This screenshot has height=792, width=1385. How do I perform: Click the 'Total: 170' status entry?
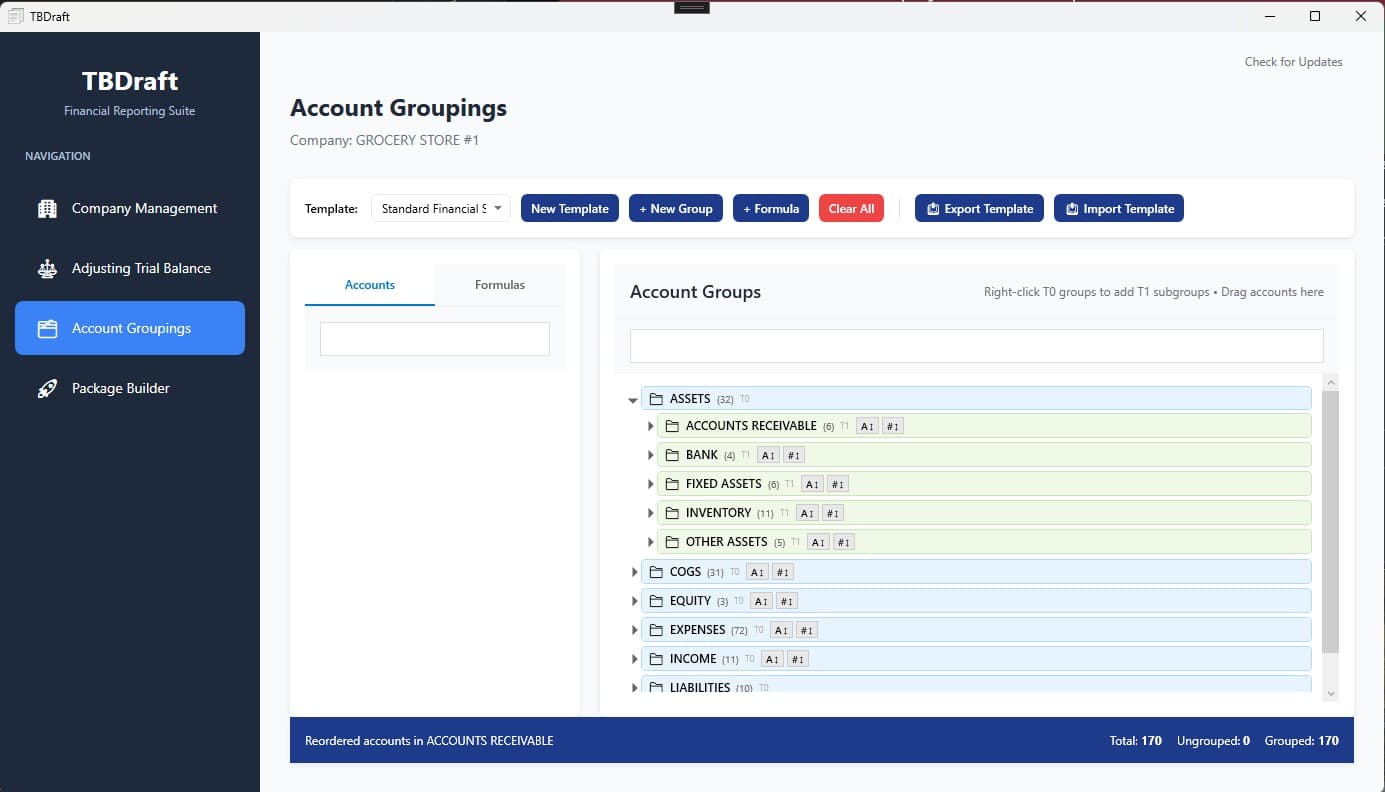pos(1136,741)
